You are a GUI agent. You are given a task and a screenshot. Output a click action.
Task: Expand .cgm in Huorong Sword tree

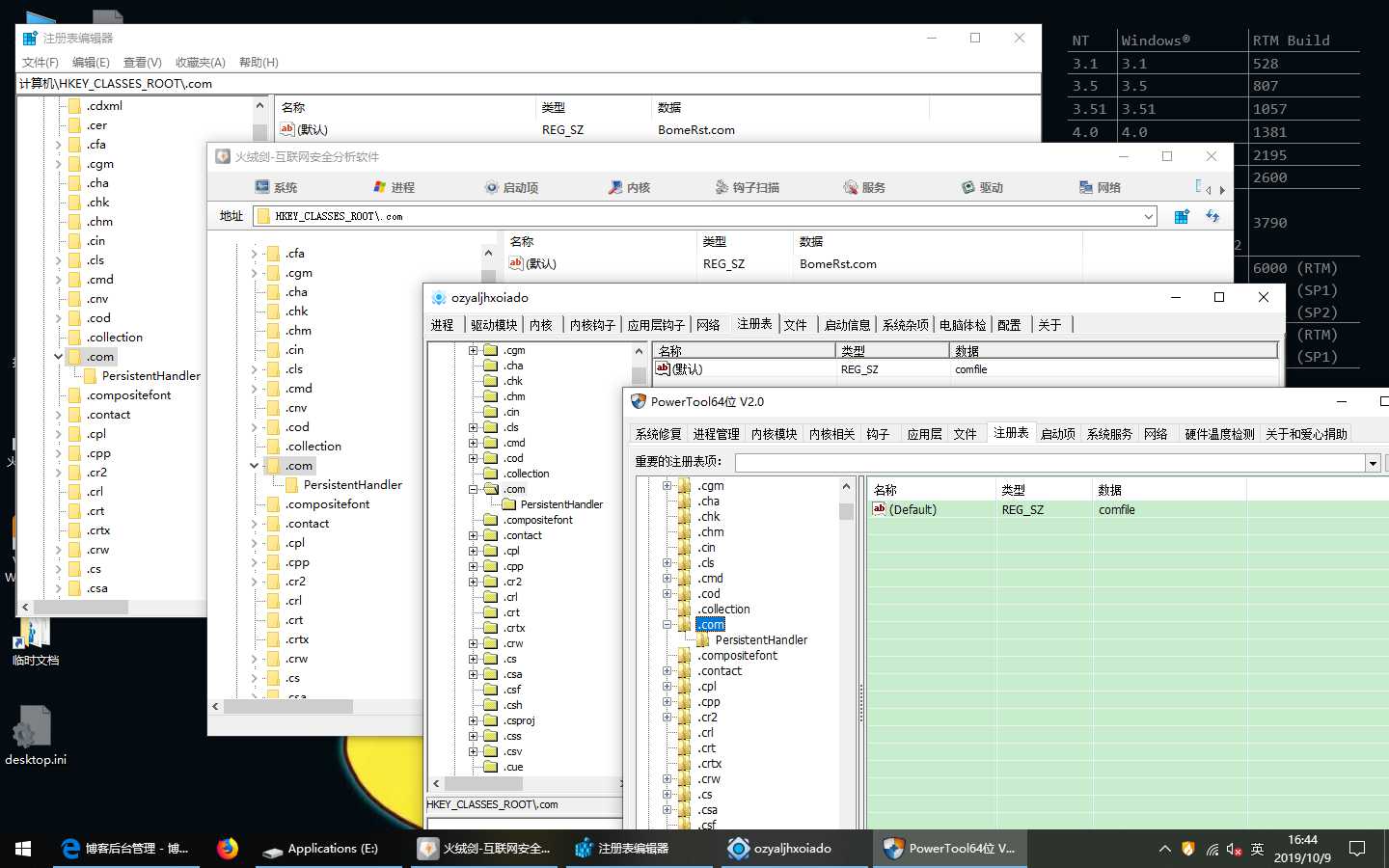[255, 273]
